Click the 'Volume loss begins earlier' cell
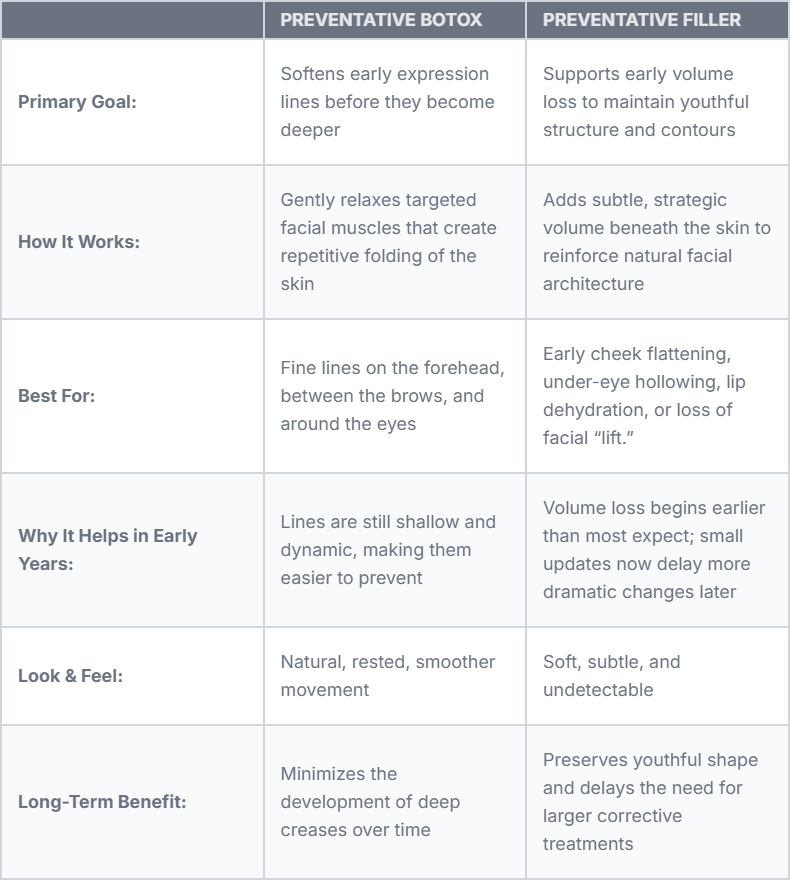Screen dimensions: 790x880 coord(646,549)
